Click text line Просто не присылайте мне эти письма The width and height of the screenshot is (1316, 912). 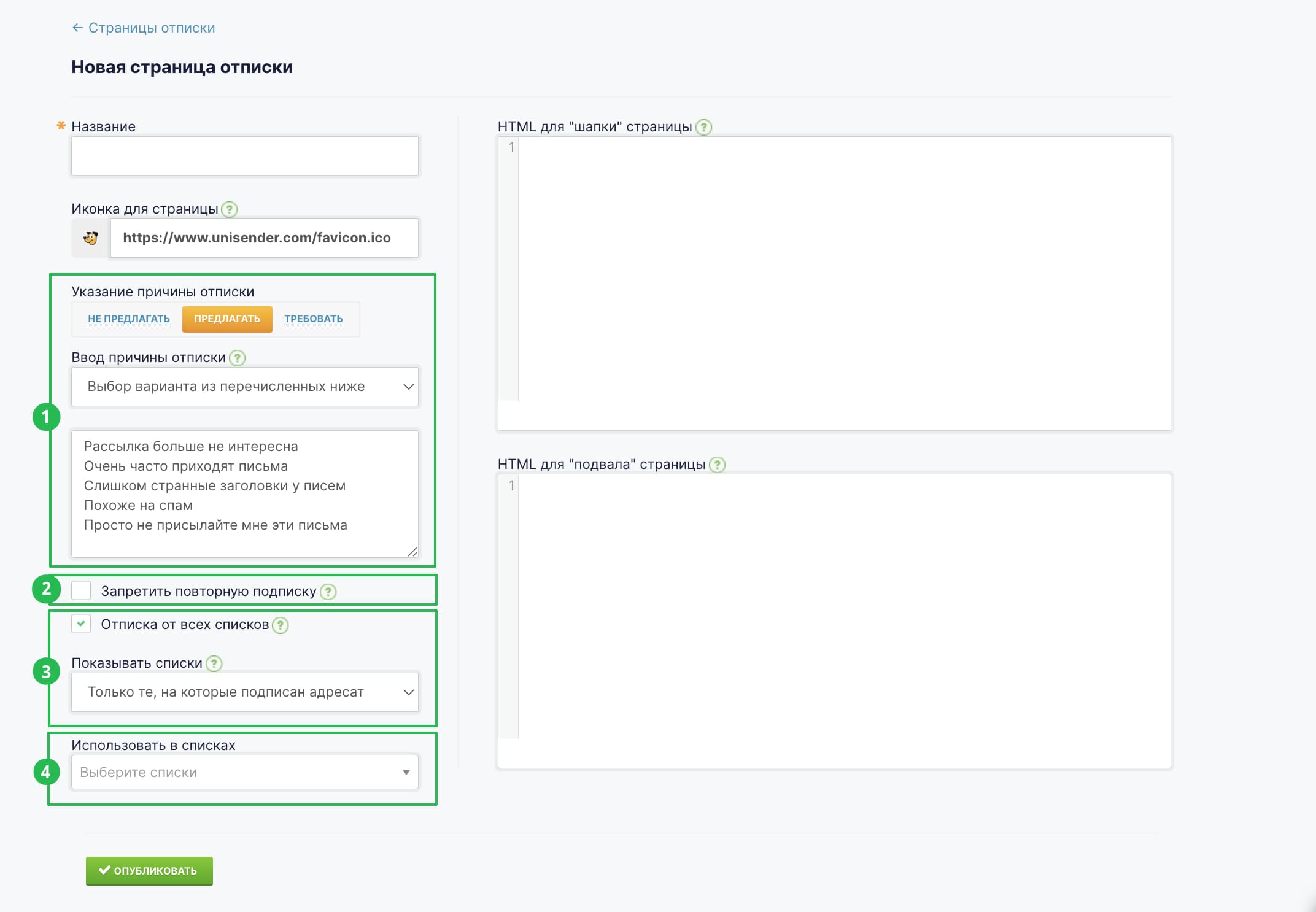215,525
